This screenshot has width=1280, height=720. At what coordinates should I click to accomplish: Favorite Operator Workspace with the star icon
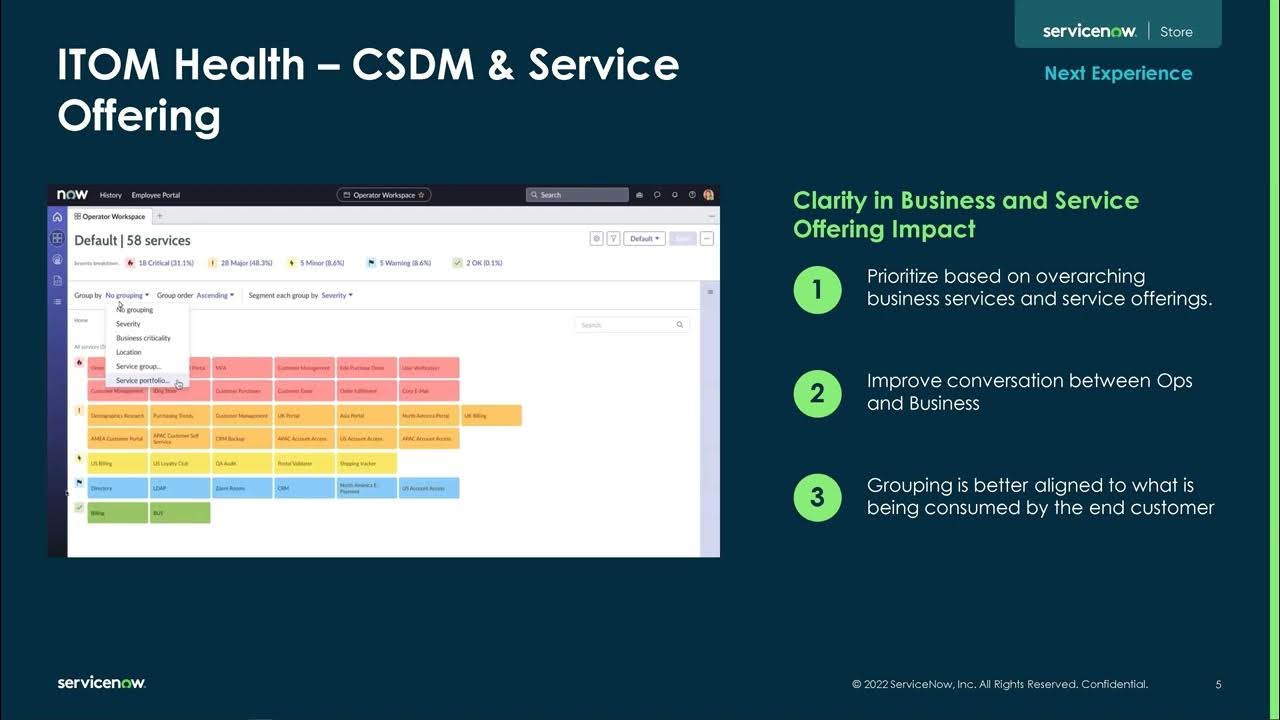click(421, 195)
